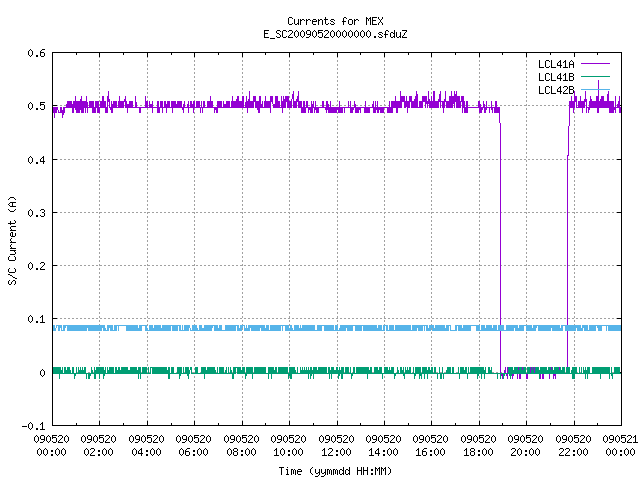The height and width of the screenshot is (480, 640).
Task: Click the LCL41B legend label
Action: coord(556,77)
